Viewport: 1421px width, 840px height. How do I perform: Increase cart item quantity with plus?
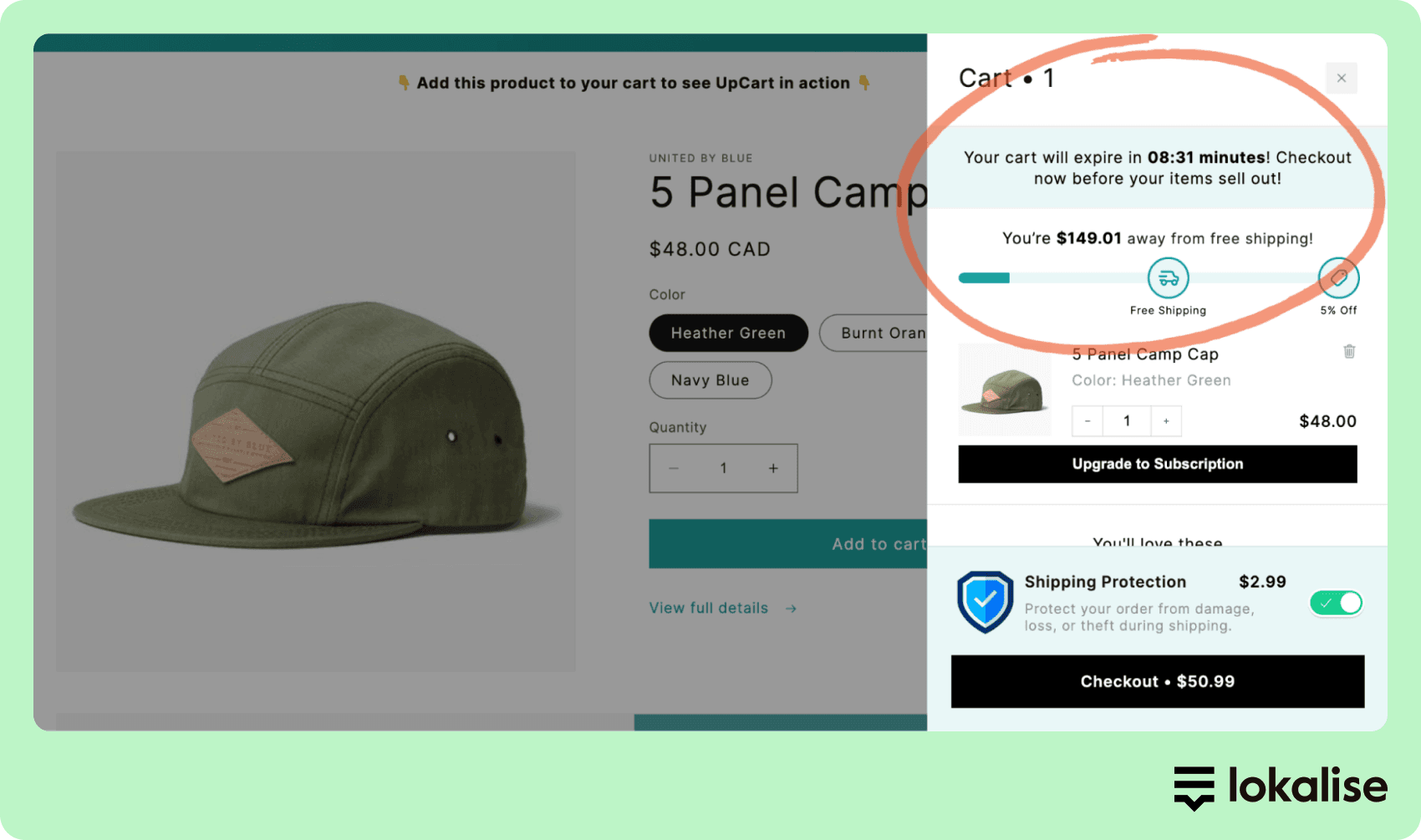pos(1166,421)
